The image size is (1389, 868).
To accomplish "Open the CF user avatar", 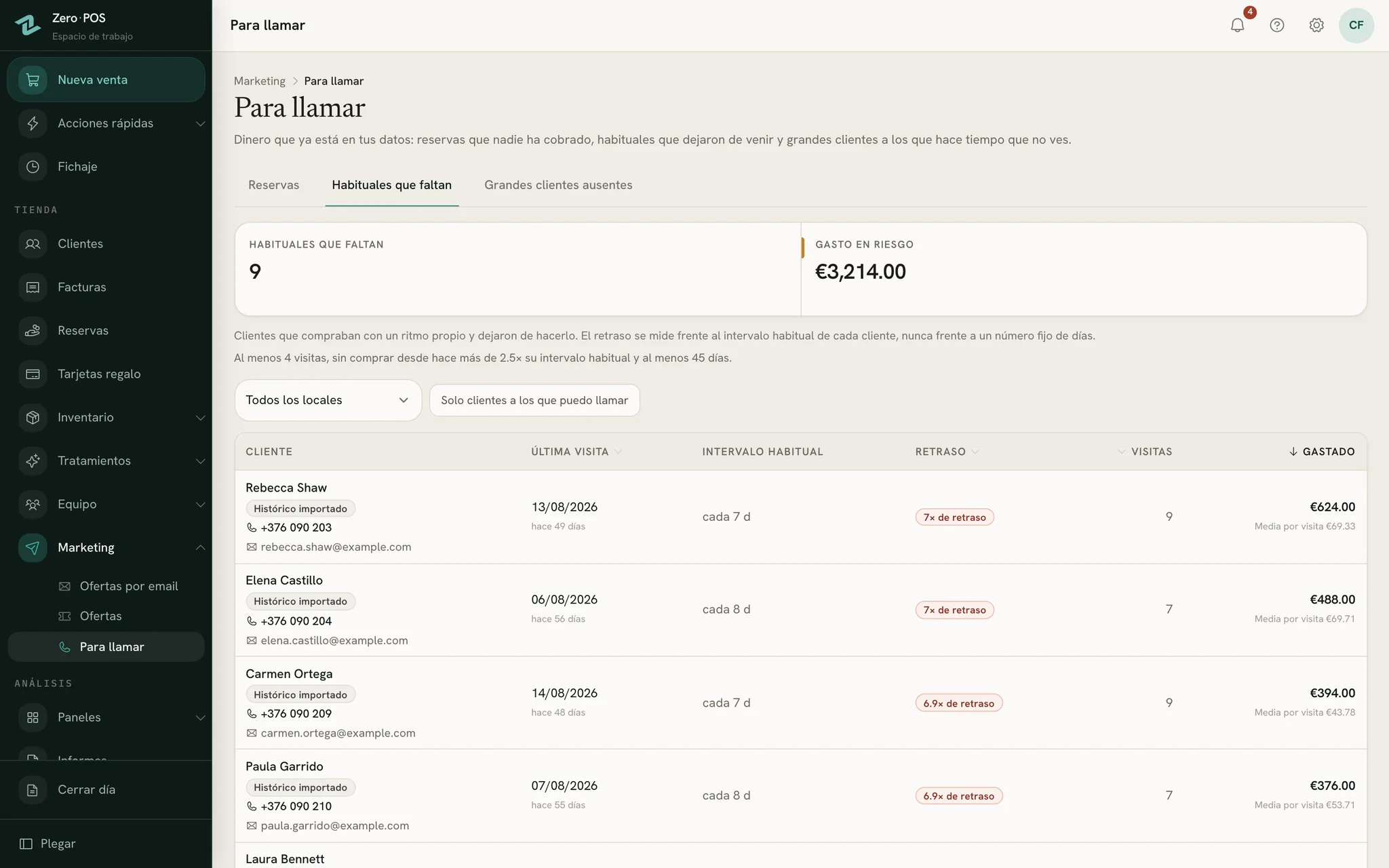I will [1356, 25].
